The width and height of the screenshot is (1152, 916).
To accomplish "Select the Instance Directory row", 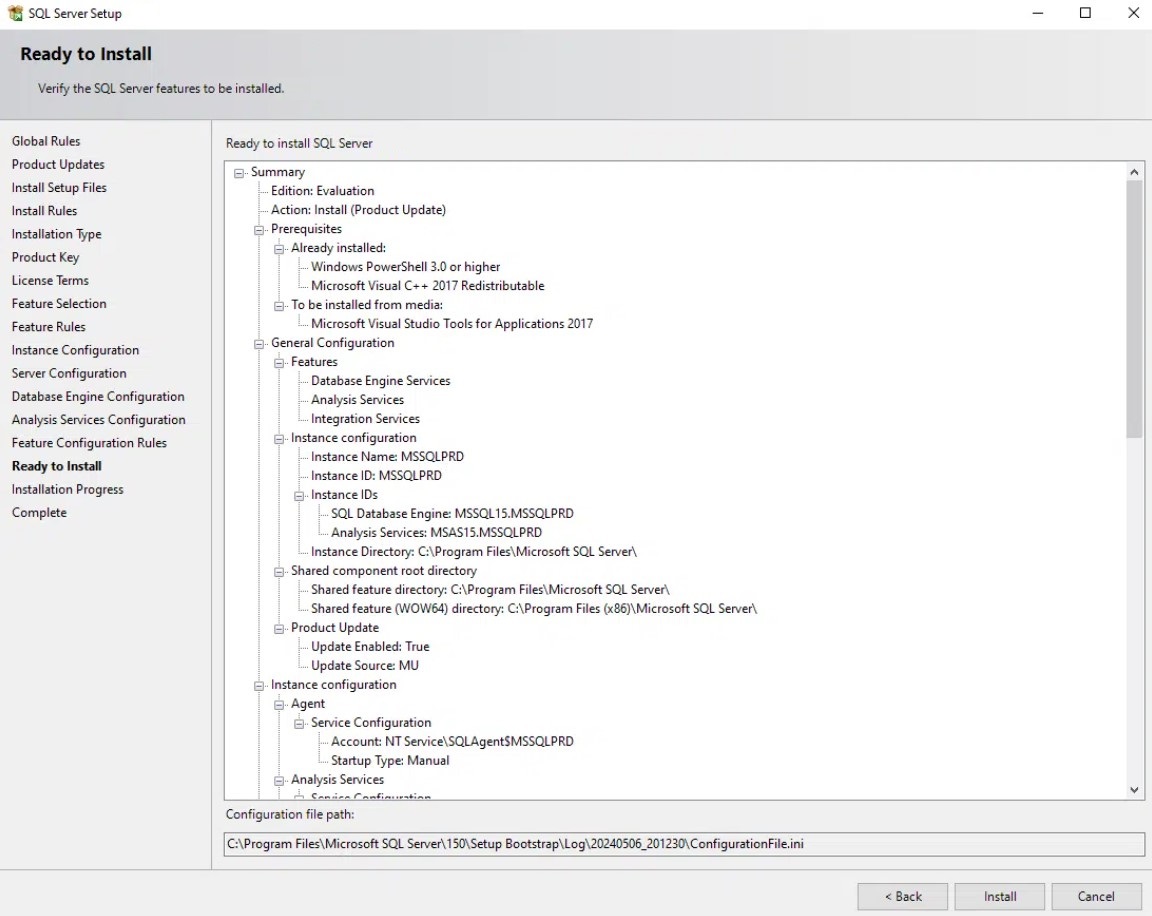I will coord(474,552).
